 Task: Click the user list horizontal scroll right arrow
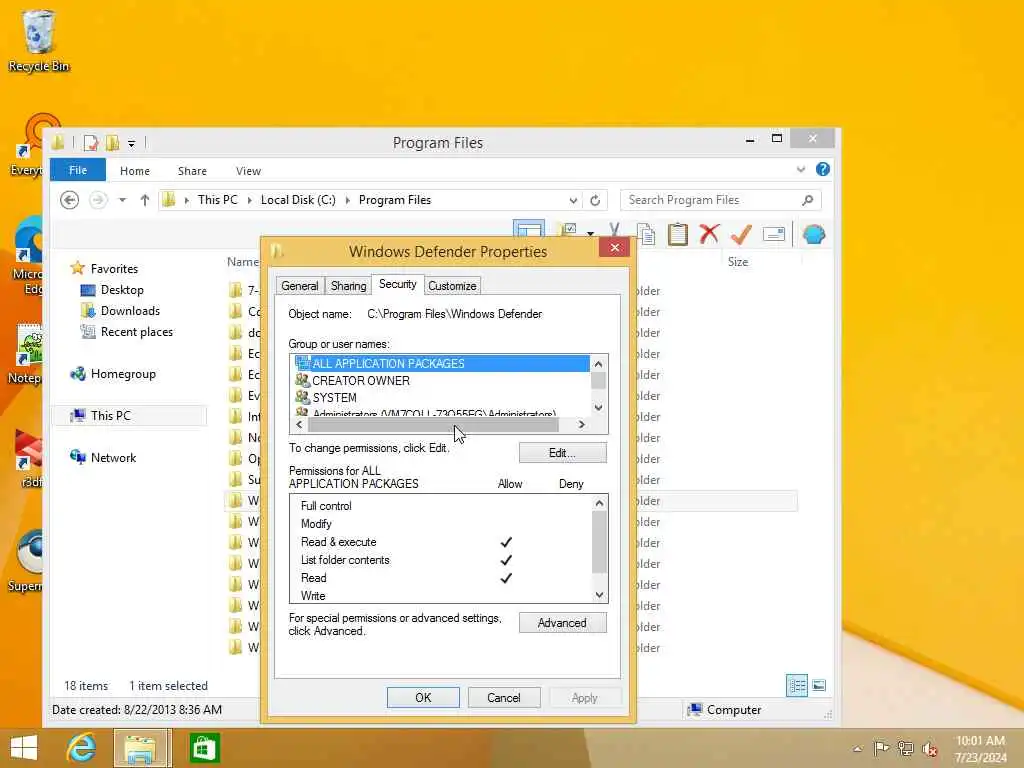[581, 424]
